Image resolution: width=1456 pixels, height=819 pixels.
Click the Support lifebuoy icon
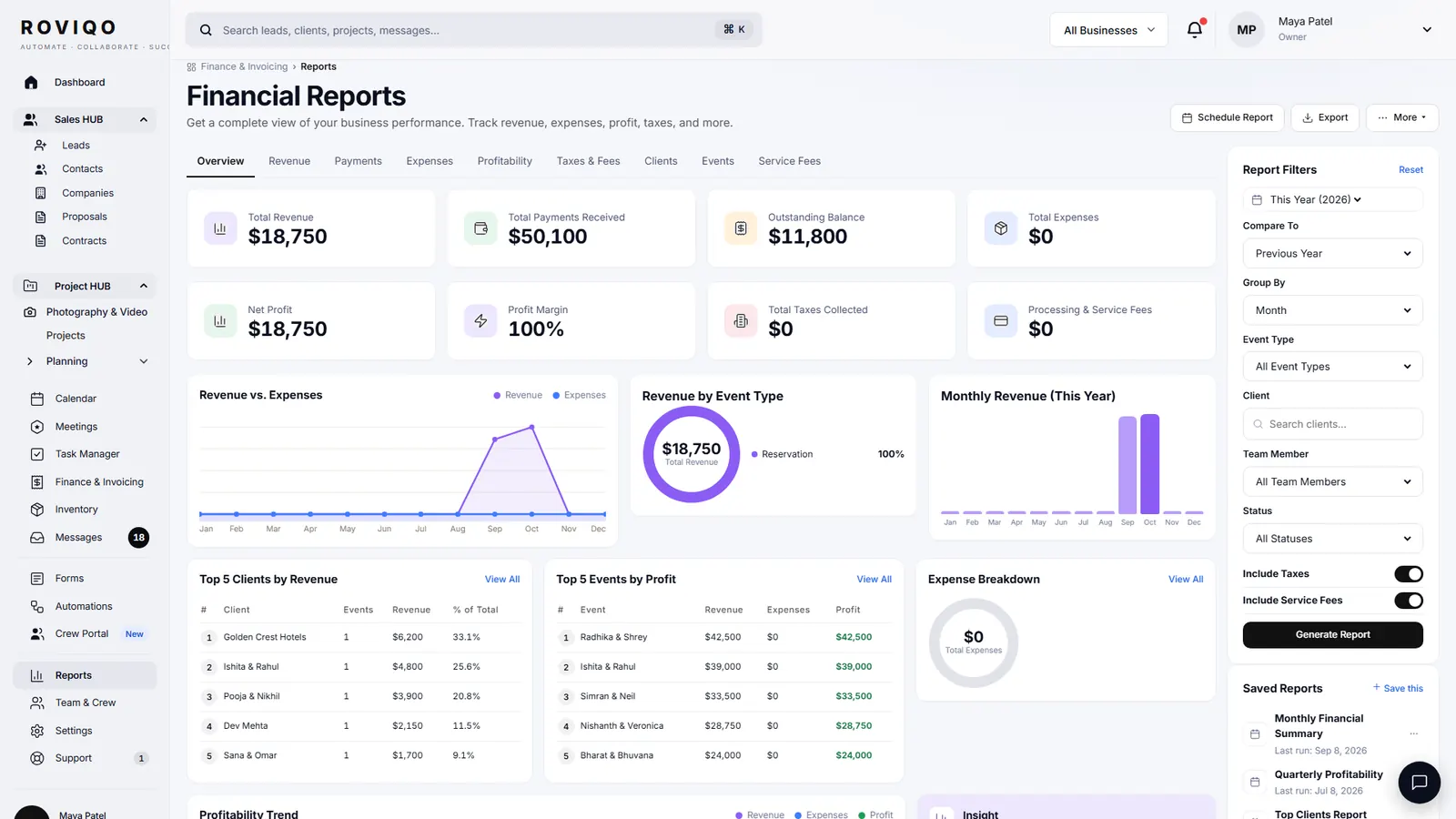tap(37, 758)
